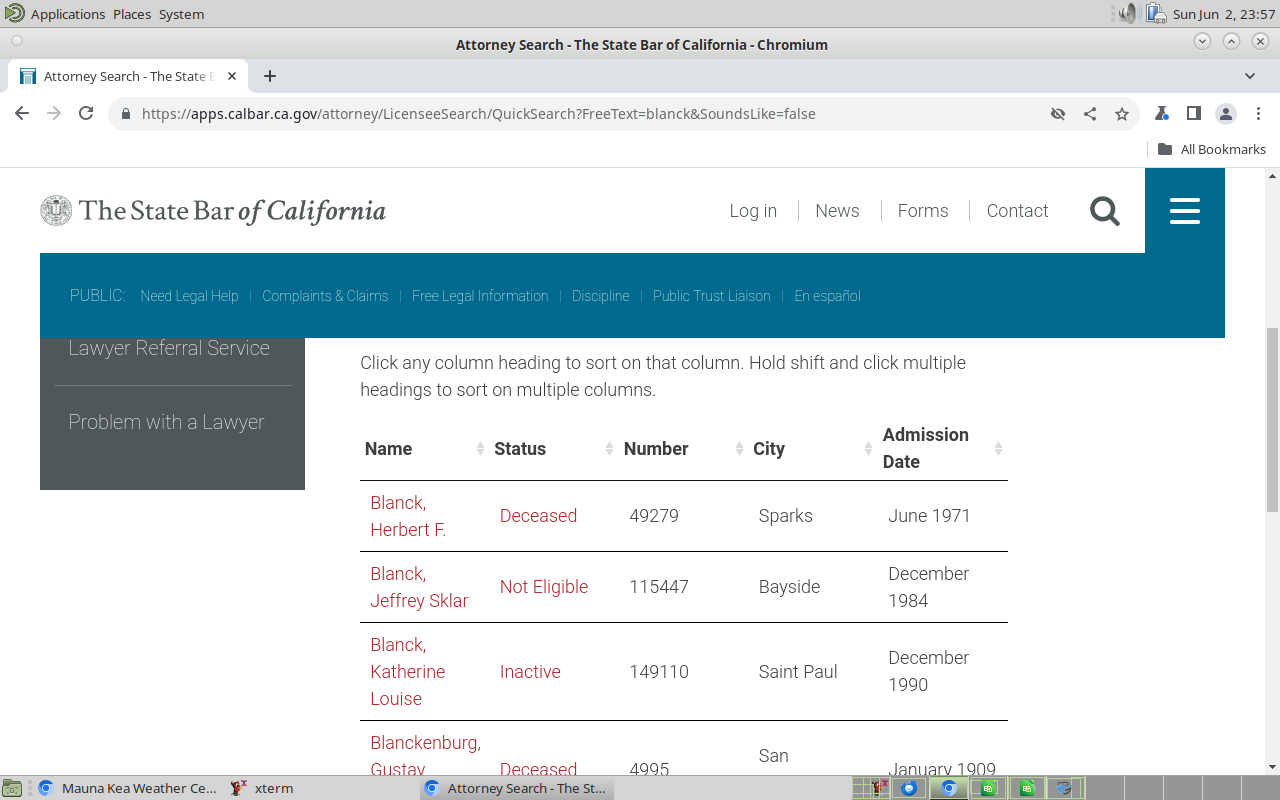Image resolution: width=1280 pixels, height=800 pixels.
Task: Click the page vertical scrollbar thumb
Action: tap(1272, 418)
